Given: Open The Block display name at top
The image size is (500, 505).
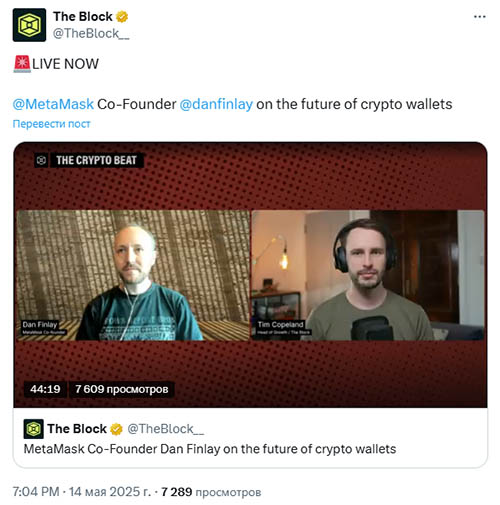Looking at the screenshot, I should point(83,17).
